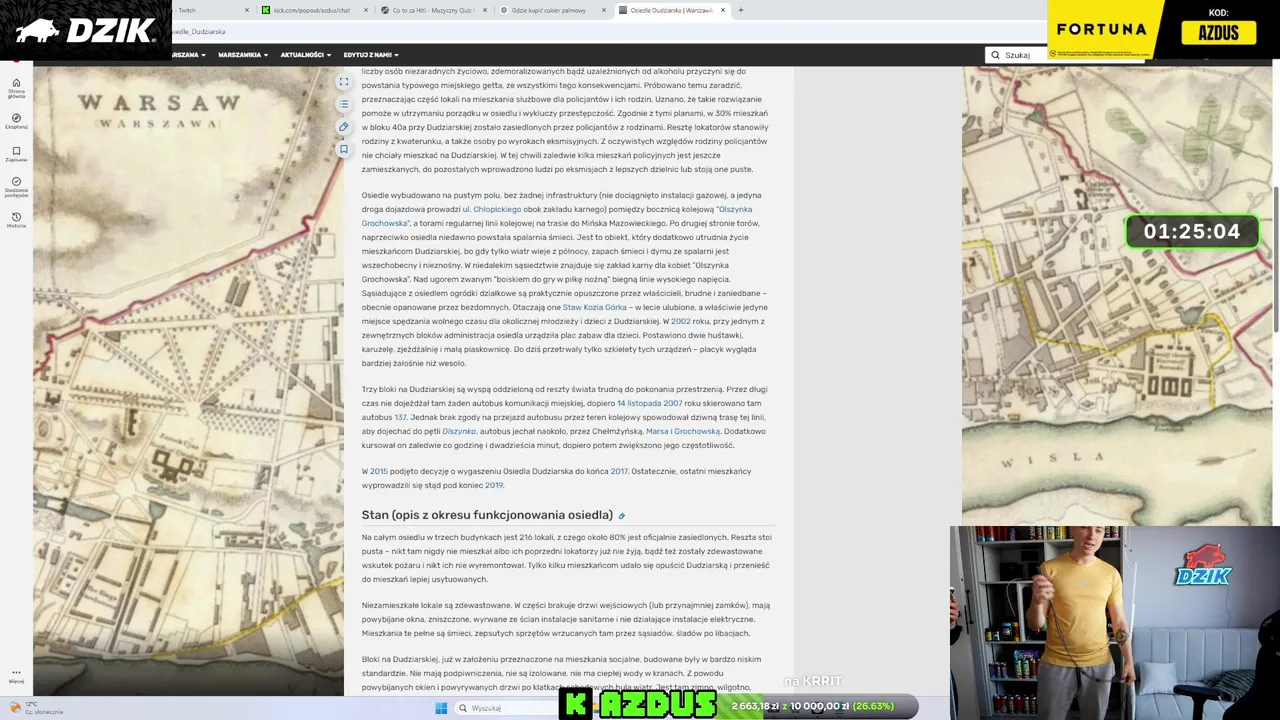Screen dimensions: 1280x720
Task: Open the 2019 year link
Action: (x=494, y=485)
